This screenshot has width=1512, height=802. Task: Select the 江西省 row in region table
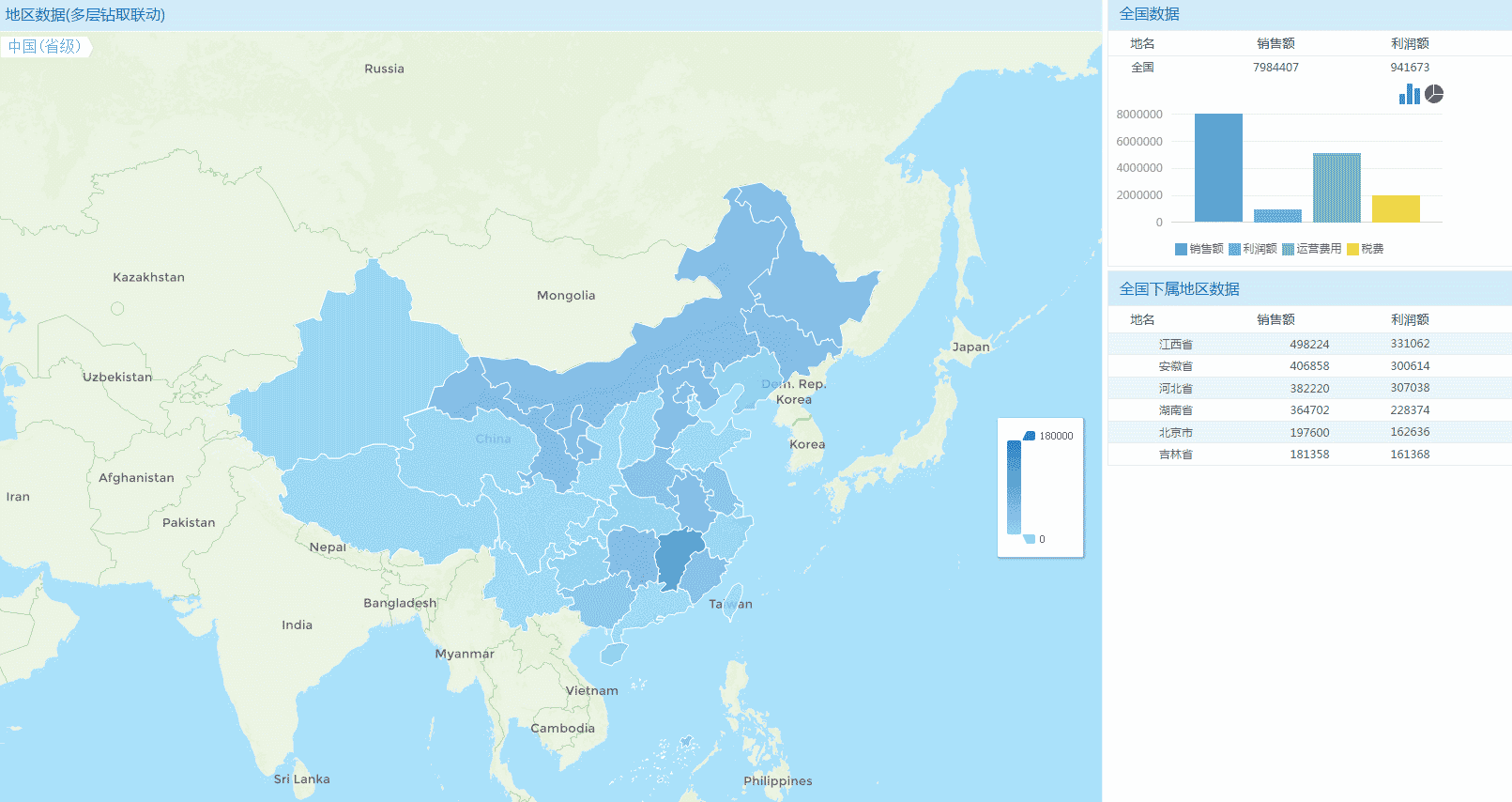coord(1309,344)
